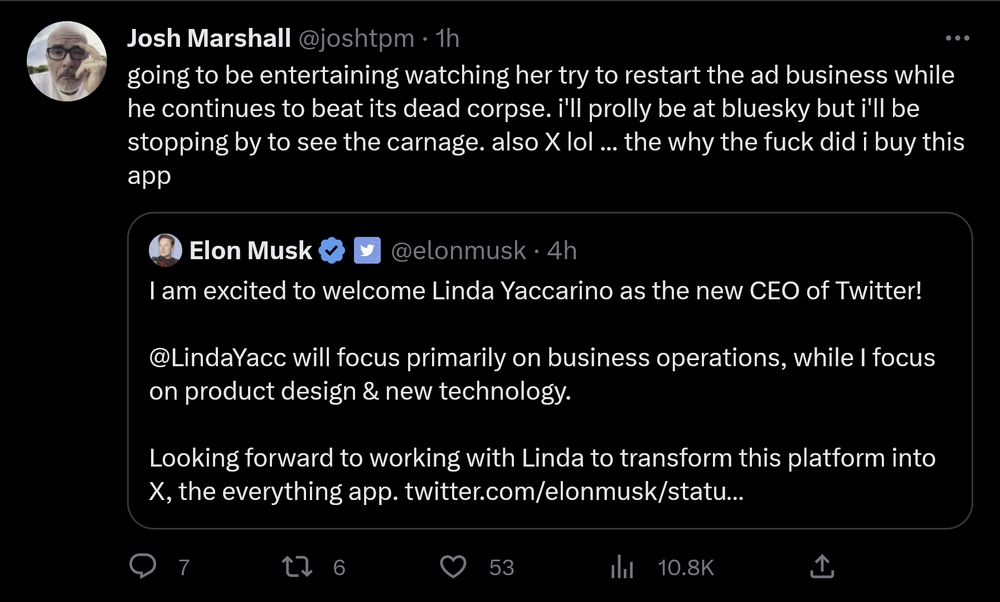Screen dimensions: 1000x602
Task: Click the 1h timestamp on the tweet
Action: 448,38
